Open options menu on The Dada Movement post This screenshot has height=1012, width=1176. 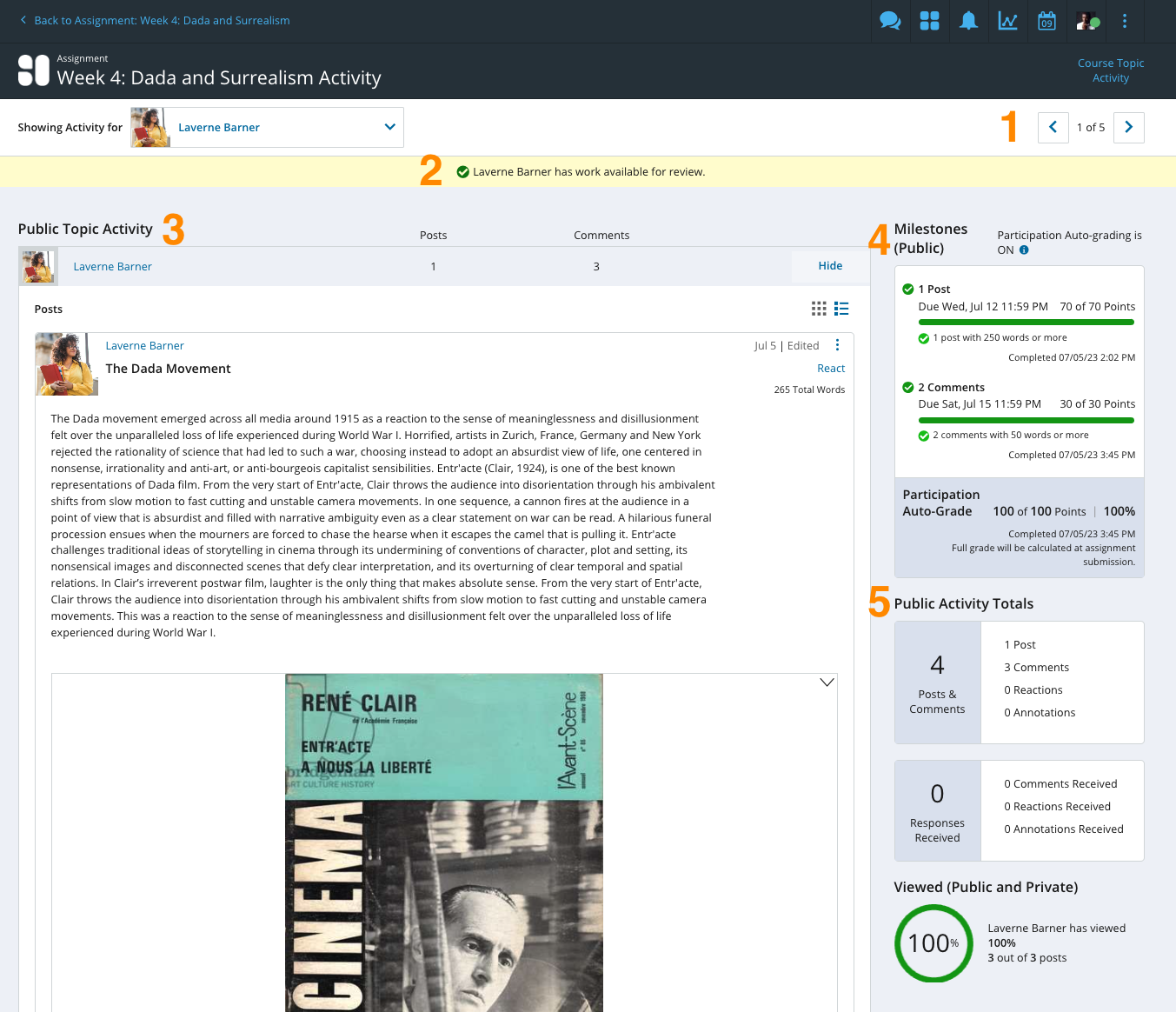pyautogui.click(x=837, y=345)
